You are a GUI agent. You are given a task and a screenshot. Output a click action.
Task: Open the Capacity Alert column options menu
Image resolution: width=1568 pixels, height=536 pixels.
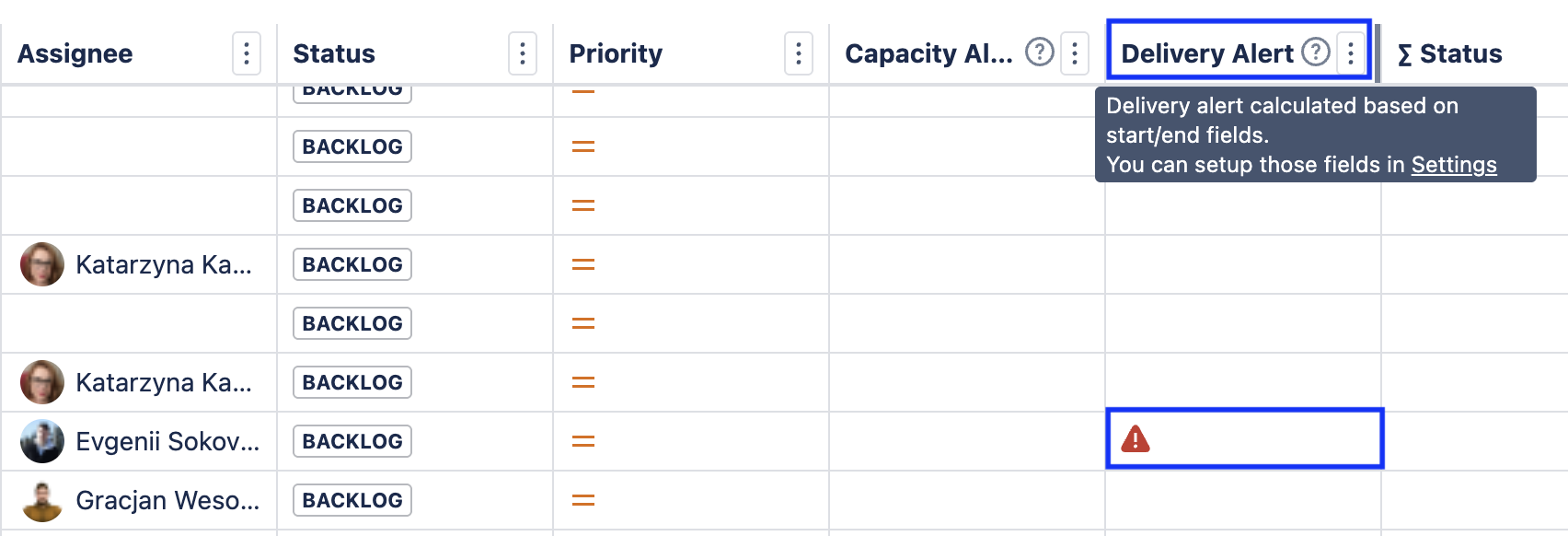1074,53
